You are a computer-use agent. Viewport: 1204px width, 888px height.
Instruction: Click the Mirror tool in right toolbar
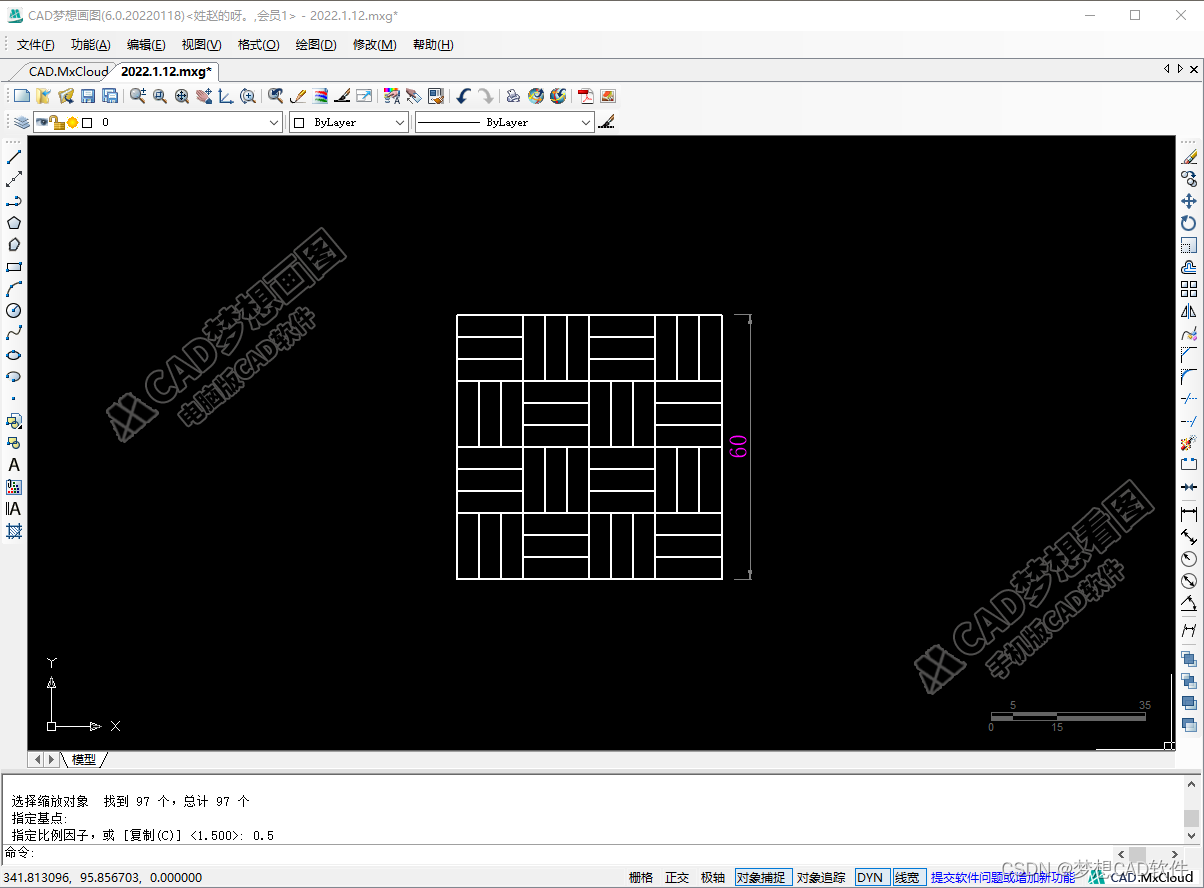(1189, 311)
